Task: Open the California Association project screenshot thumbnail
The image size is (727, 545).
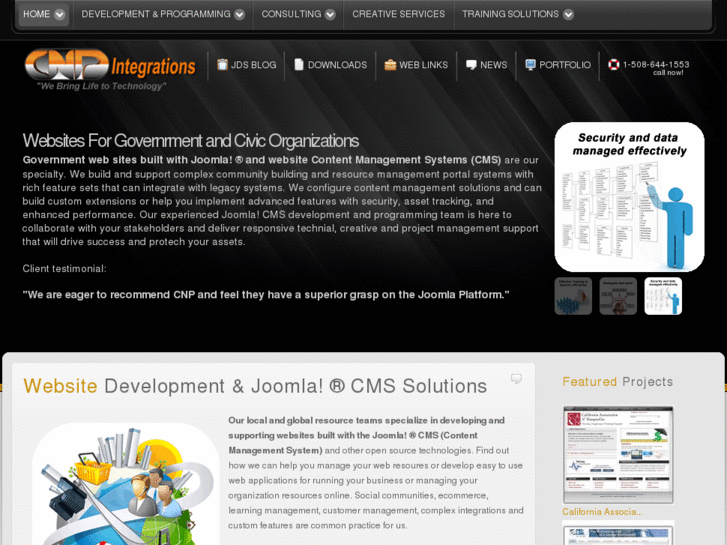Action: point(618,455)
